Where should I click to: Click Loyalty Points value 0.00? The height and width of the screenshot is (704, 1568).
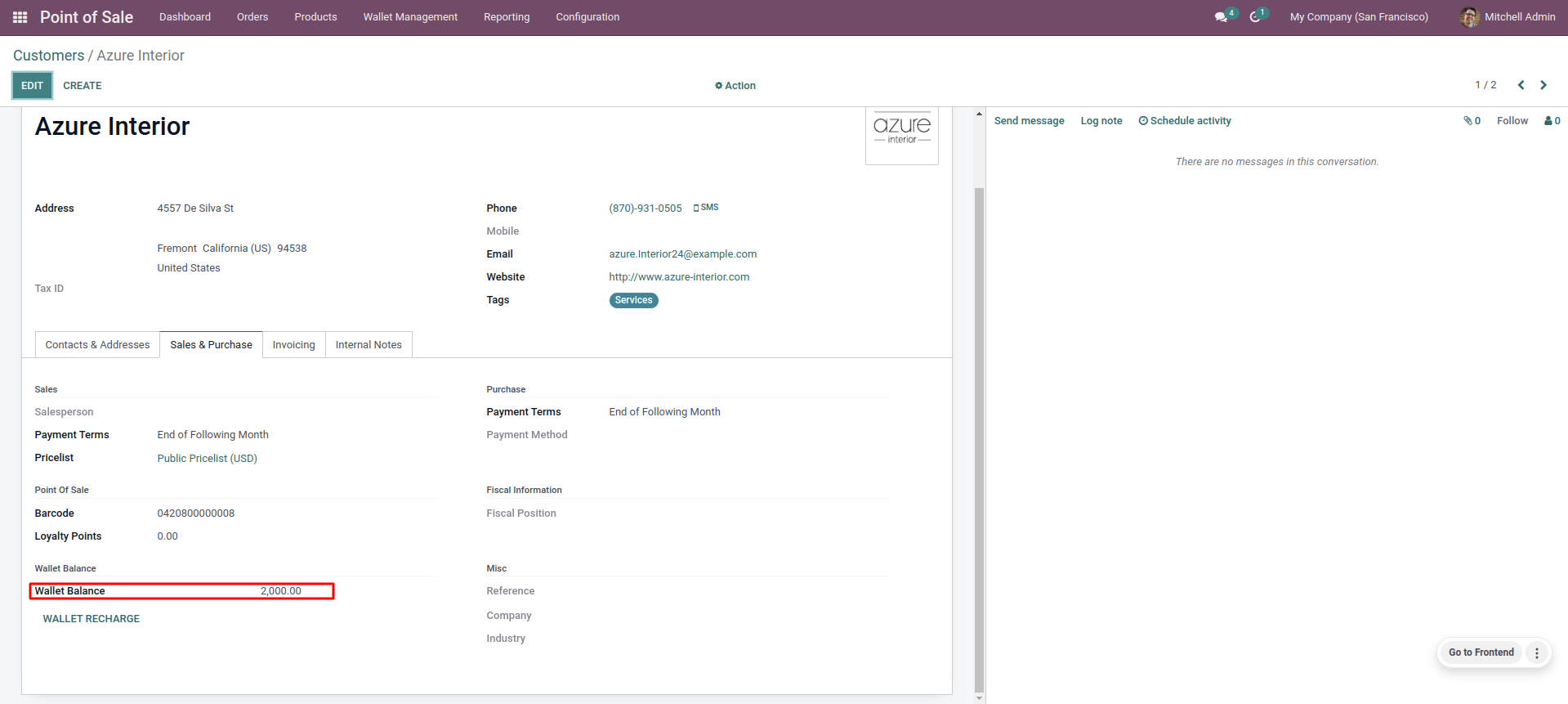click(x=168, y=536)
